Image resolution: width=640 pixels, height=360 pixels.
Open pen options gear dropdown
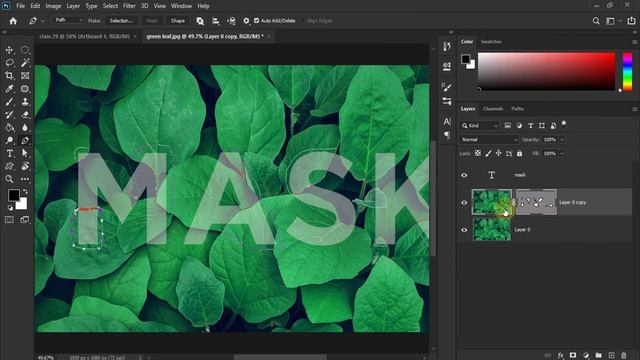pyautogui.click(x=246, y=21)
